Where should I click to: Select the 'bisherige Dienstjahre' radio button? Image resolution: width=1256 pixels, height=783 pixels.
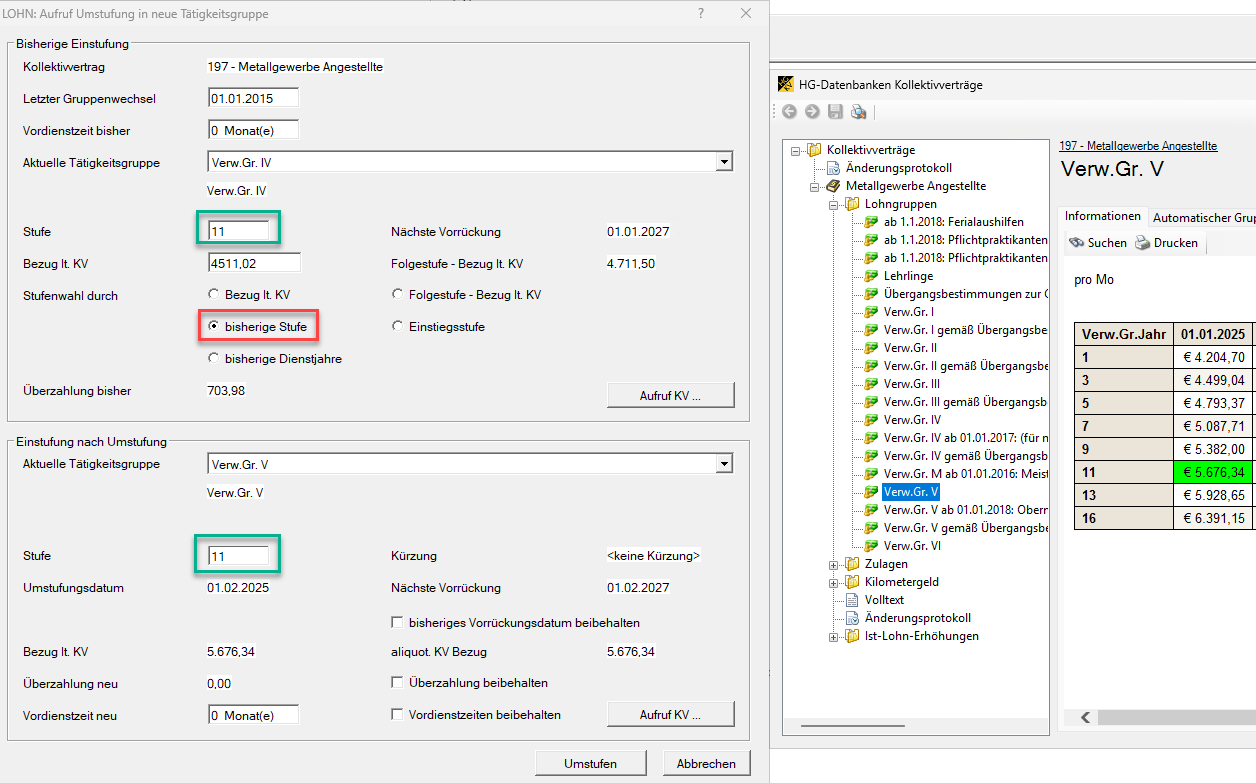pyautogui.click(x=213, y=358)
